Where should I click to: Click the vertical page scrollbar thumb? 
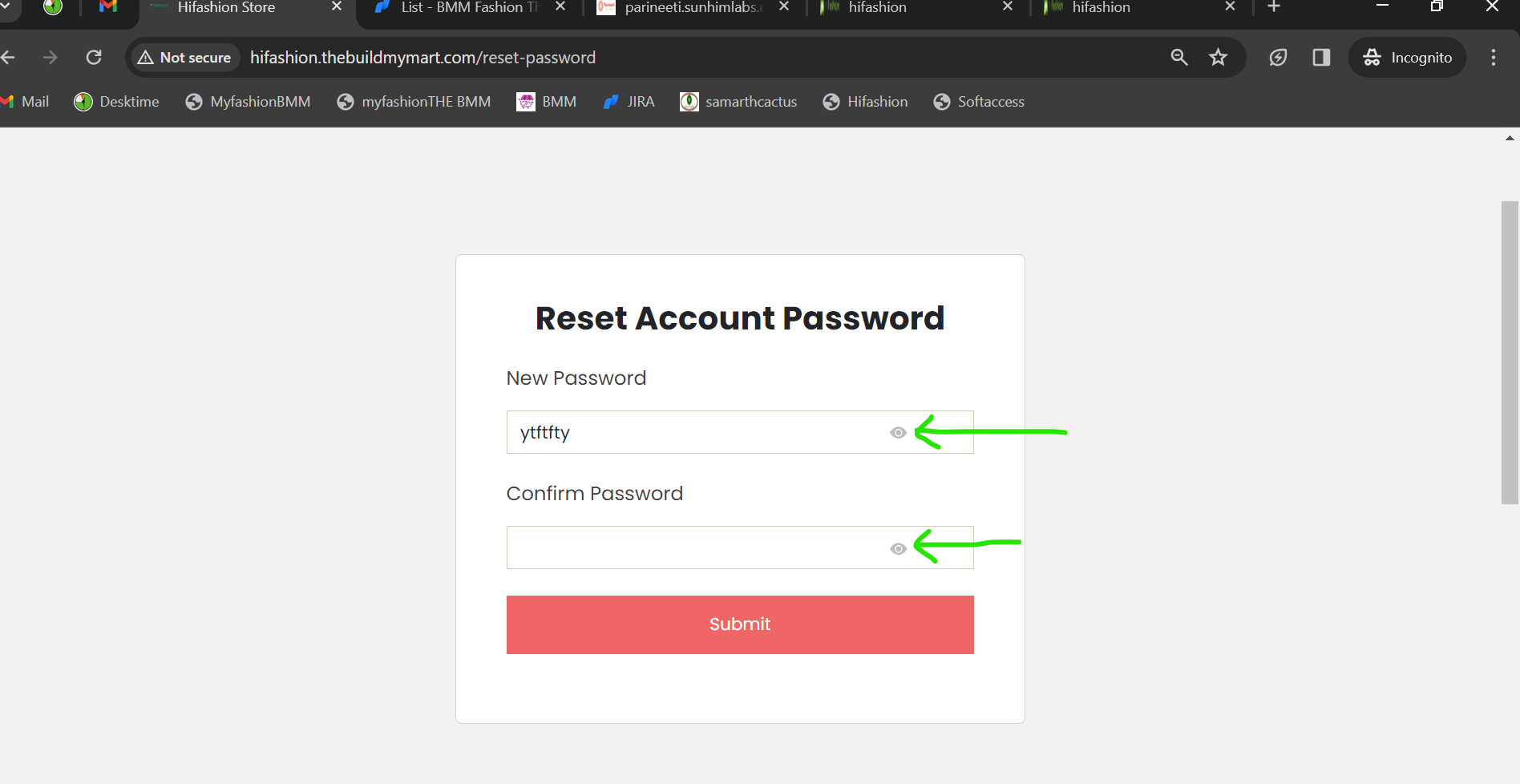coord(1510,353)
